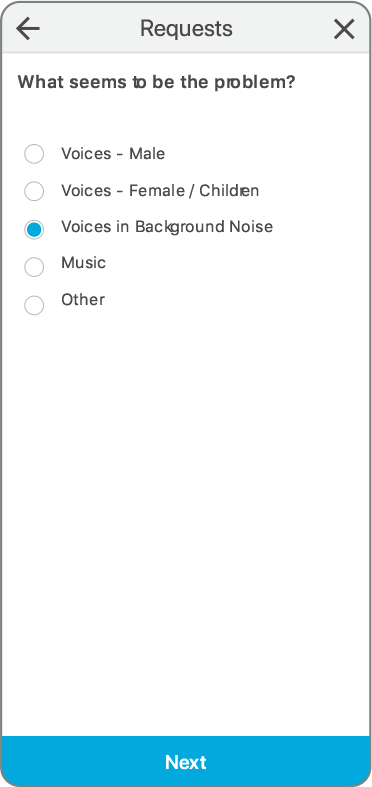Select the Voices - Male radio button
372x787 pixels.
34,154
